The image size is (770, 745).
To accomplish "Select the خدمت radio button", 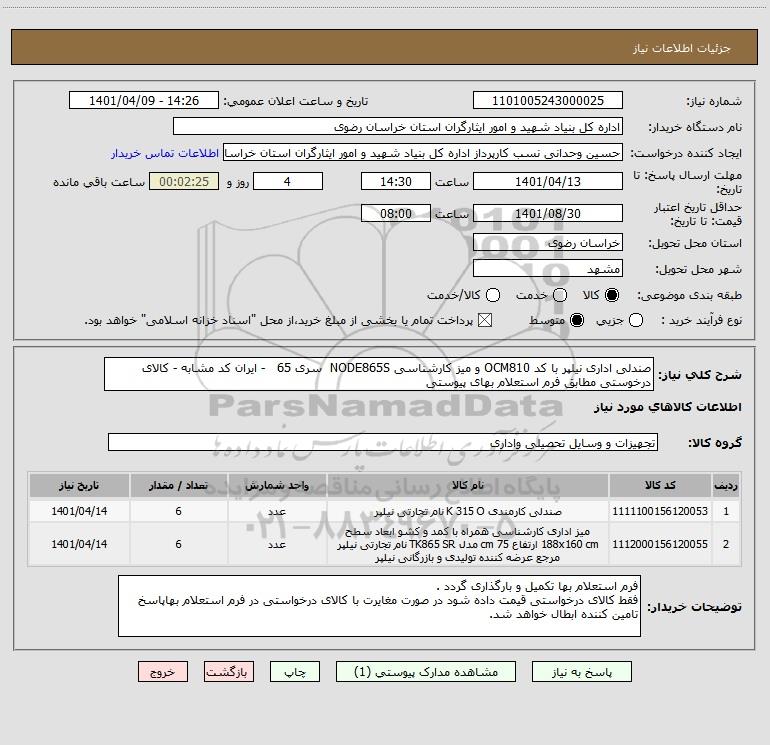I will coord(560,295).
